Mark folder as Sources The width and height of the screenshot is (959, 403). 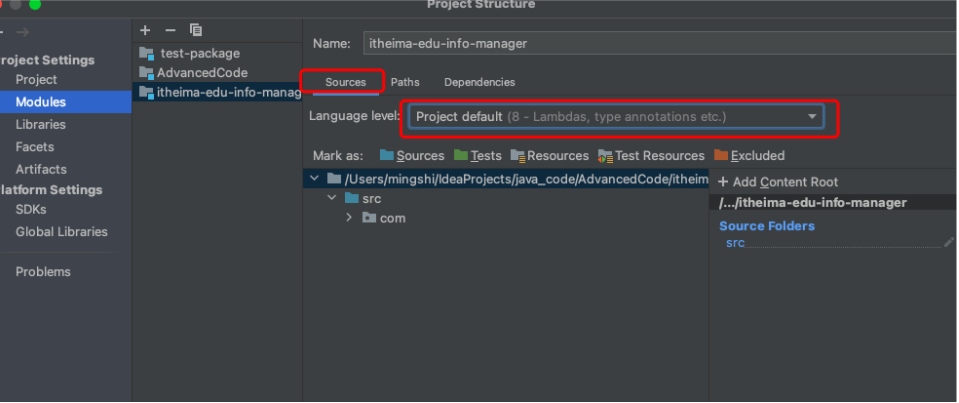pos(411,156)
